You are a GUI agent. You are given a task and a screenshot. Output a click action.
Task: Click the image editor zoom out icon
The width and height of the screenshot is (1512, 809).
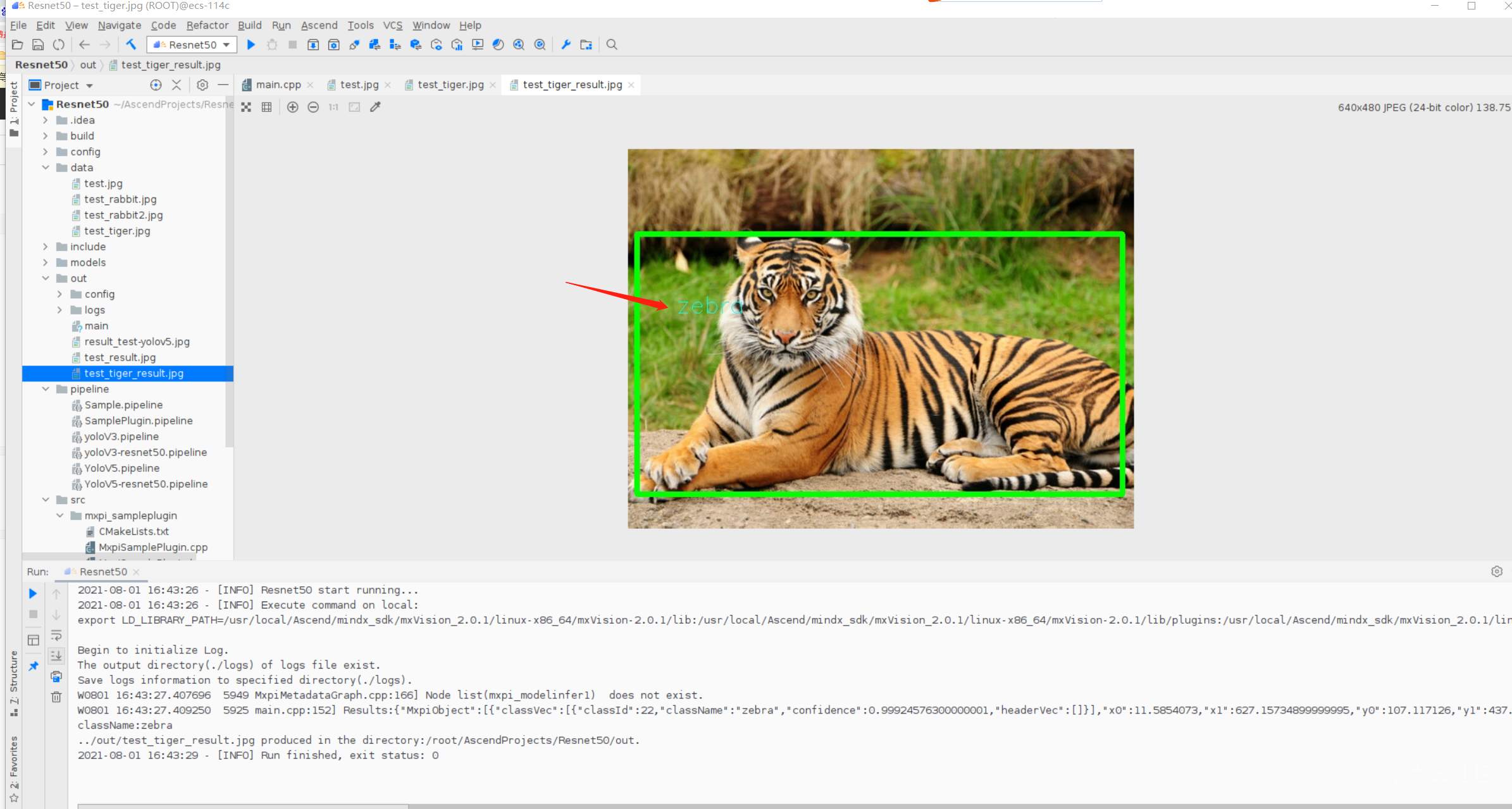[x=313, y=107]
